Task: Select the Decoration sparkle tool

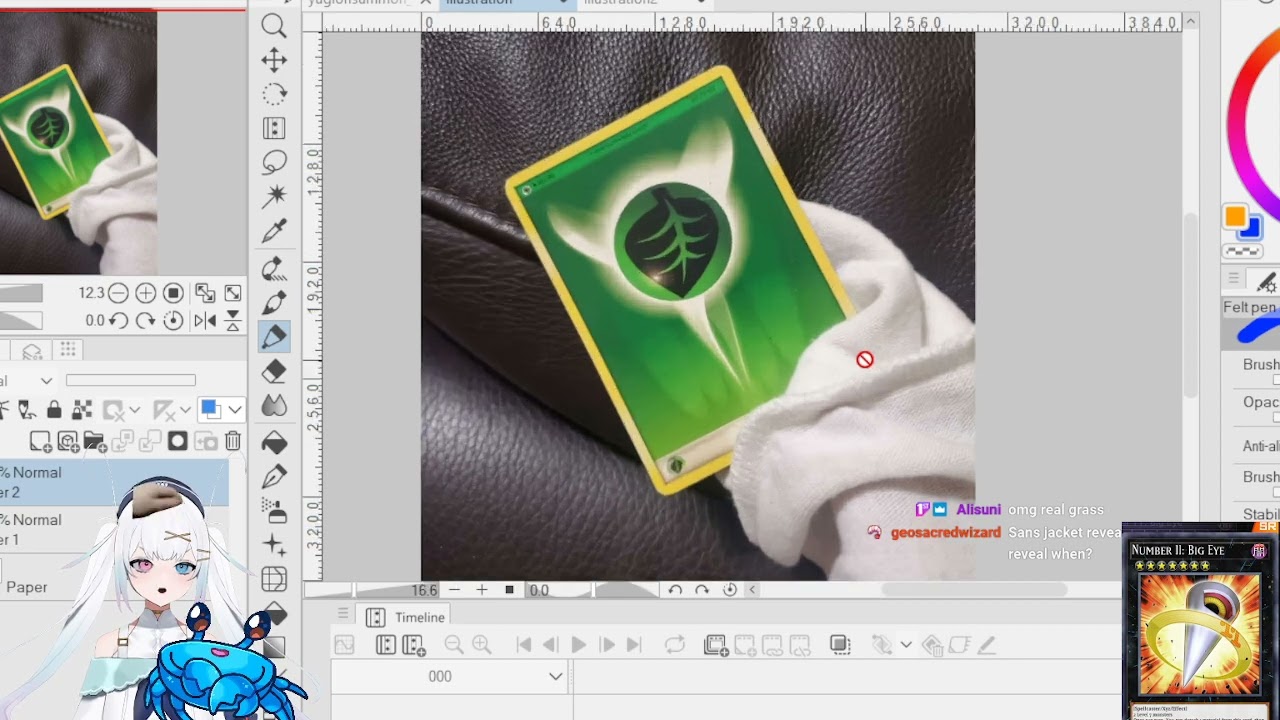Action: coord(274,545)
